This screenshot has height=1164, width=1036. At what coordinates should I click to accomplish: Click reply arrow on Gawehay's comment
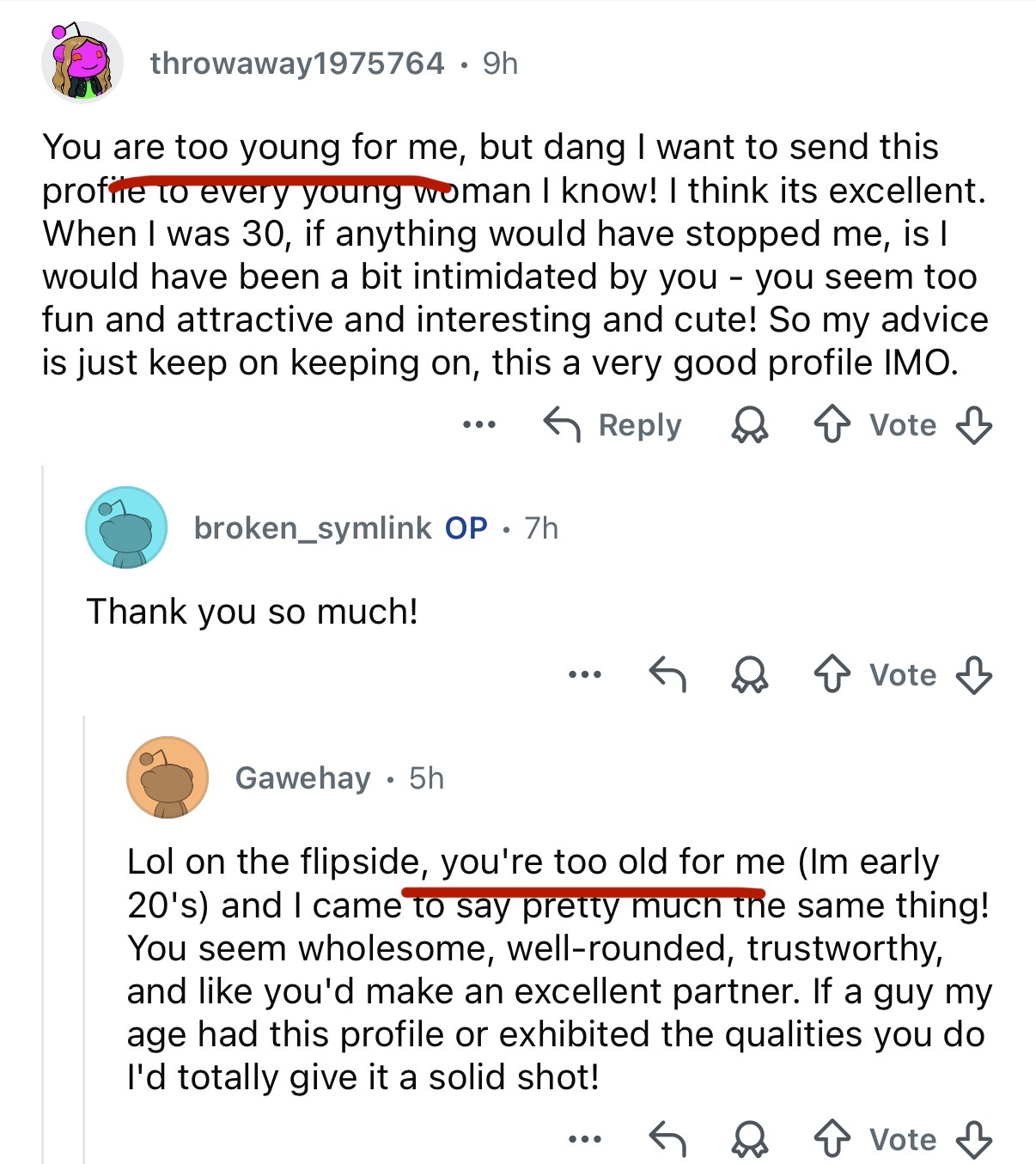667,1139
